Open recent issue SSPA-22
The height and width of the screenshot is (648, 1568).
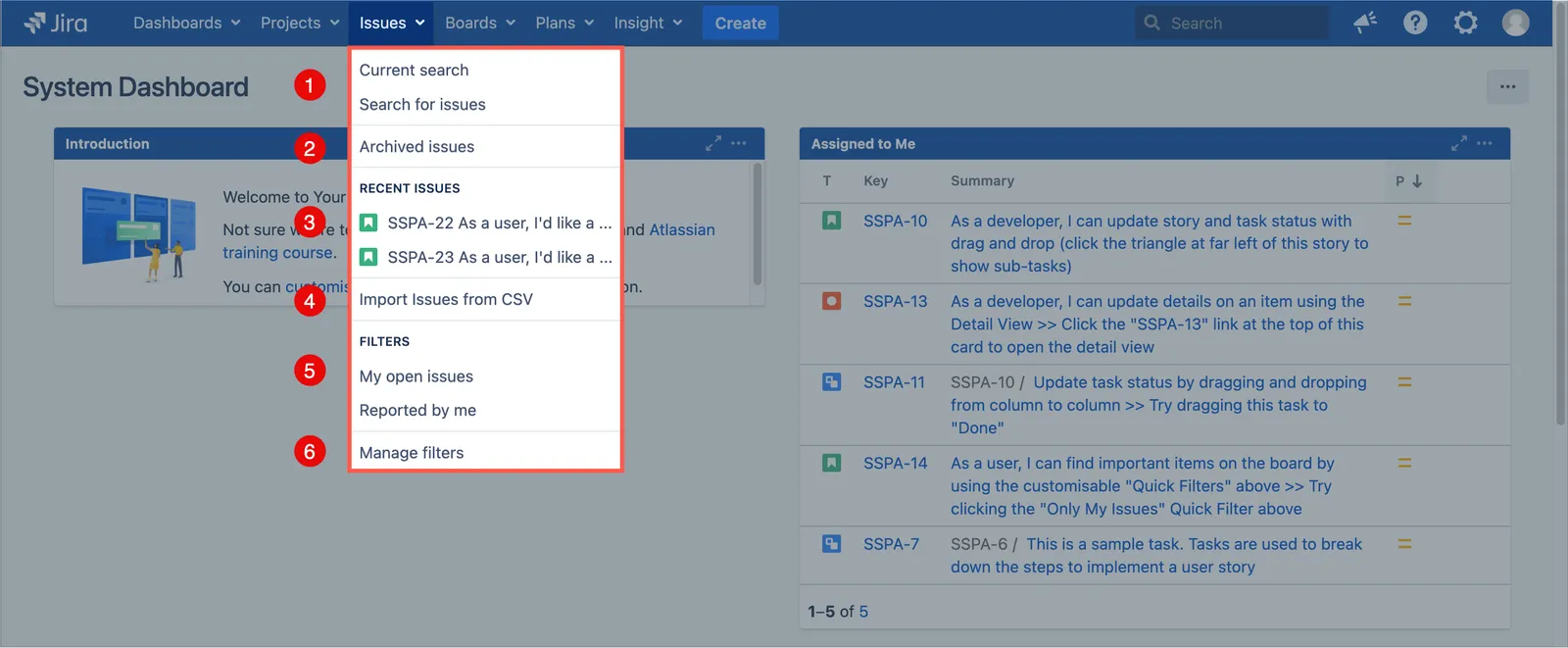486,224
